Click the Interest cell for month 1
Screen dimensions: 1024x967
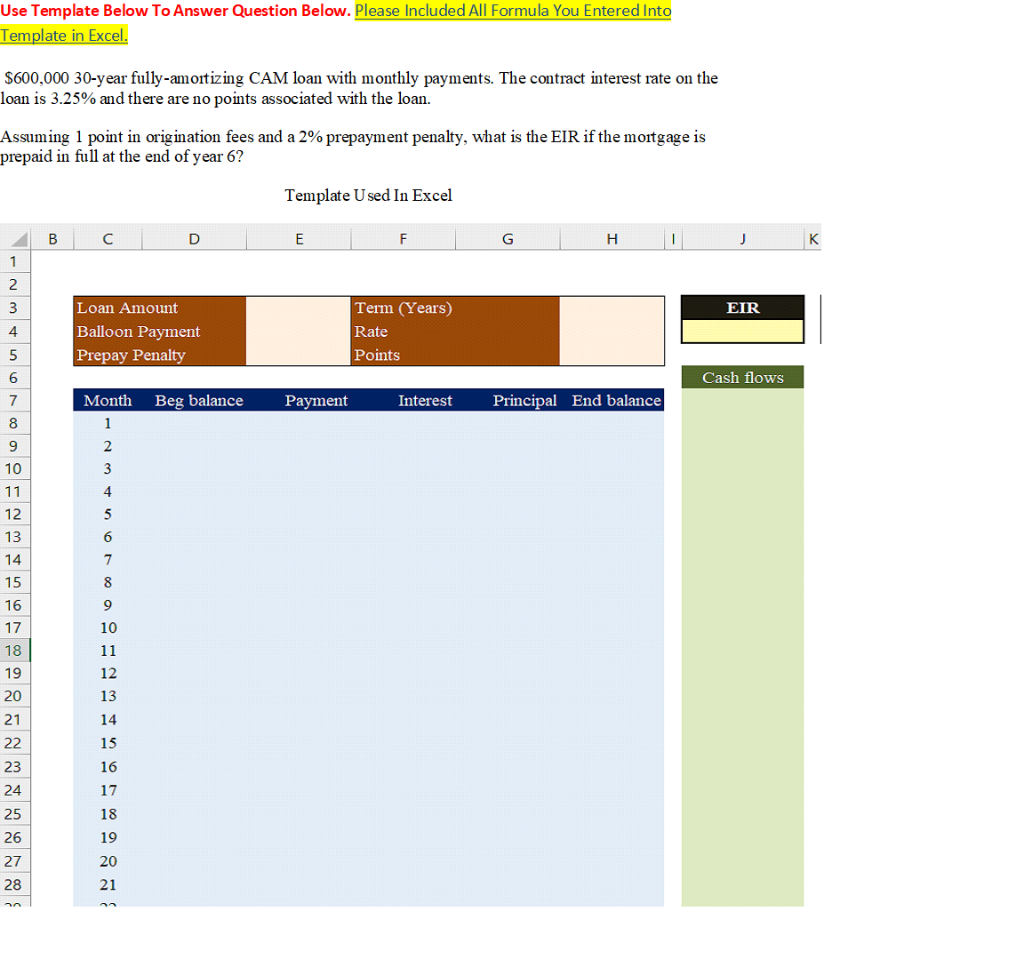pyautogui.click(x=403, y=423)
